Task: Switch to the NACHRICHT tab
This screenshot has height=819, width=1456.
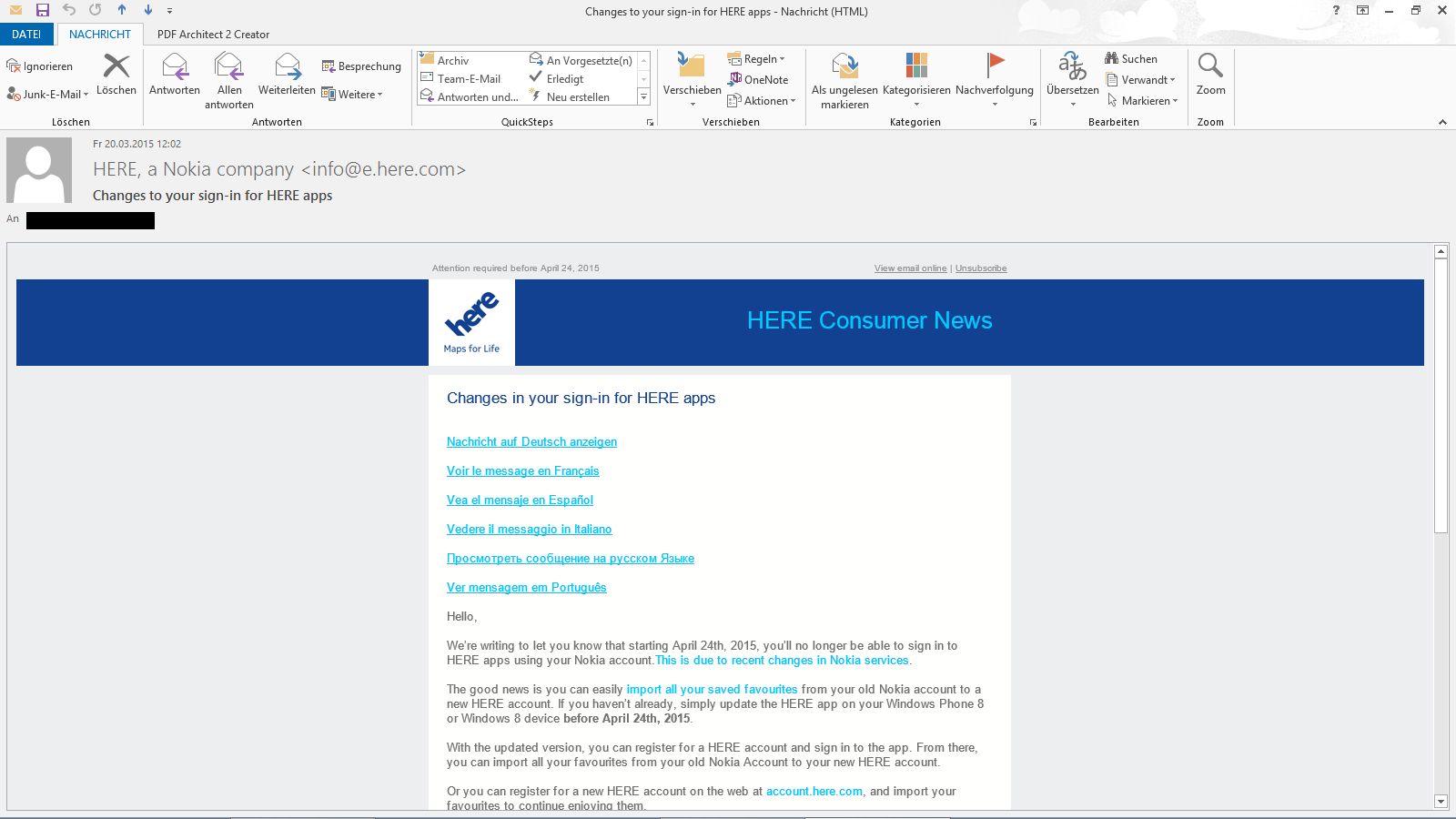Action: coord(100,34)
